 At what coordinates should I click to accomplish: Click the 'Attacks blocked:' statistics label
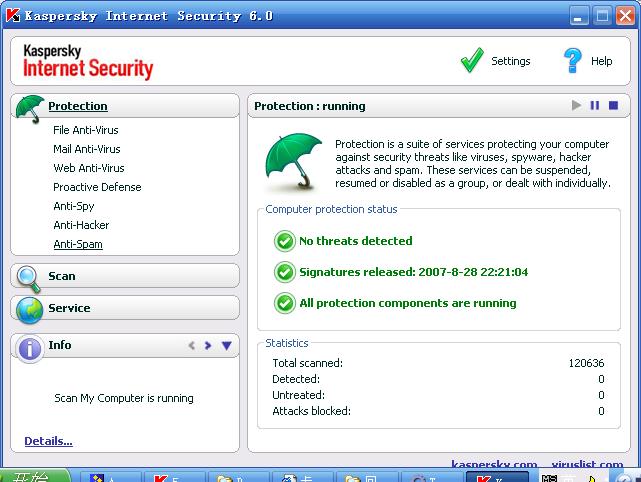pyautogui.click(x=312, y=411)
